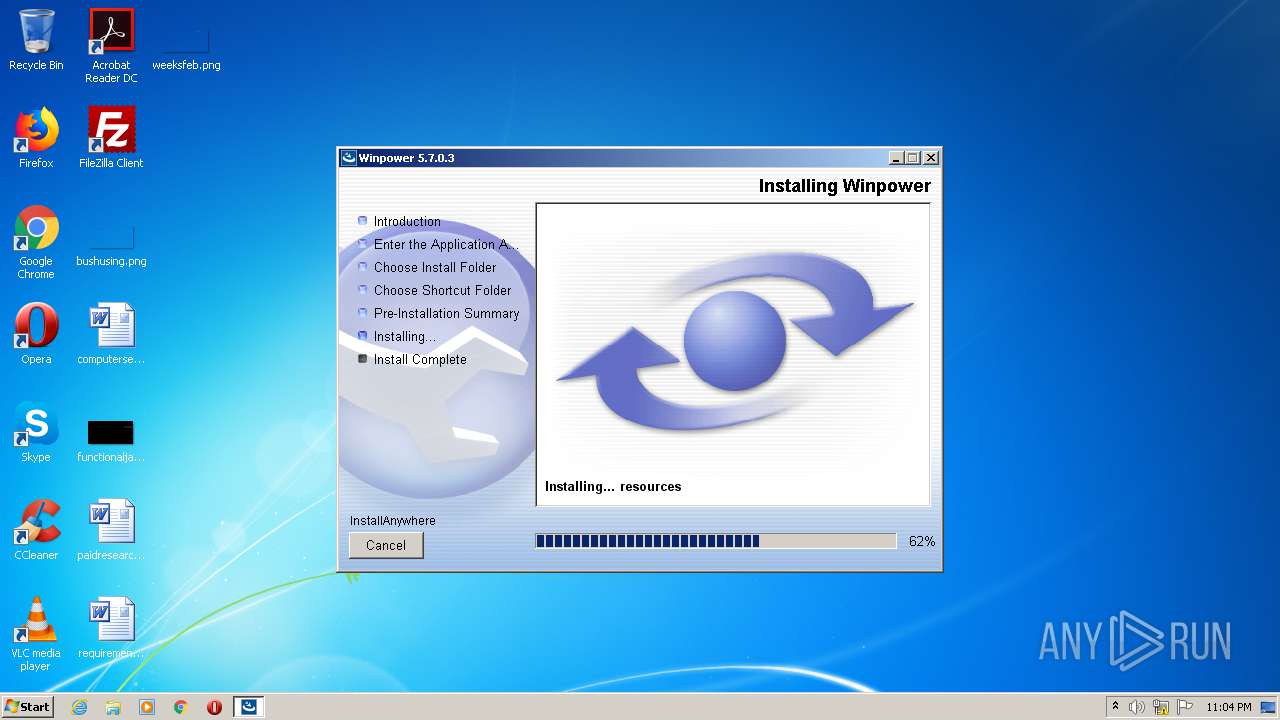Cancel the Winpower installation
The height and width of the screenshot is (720, 1280).
pos(386,545)
